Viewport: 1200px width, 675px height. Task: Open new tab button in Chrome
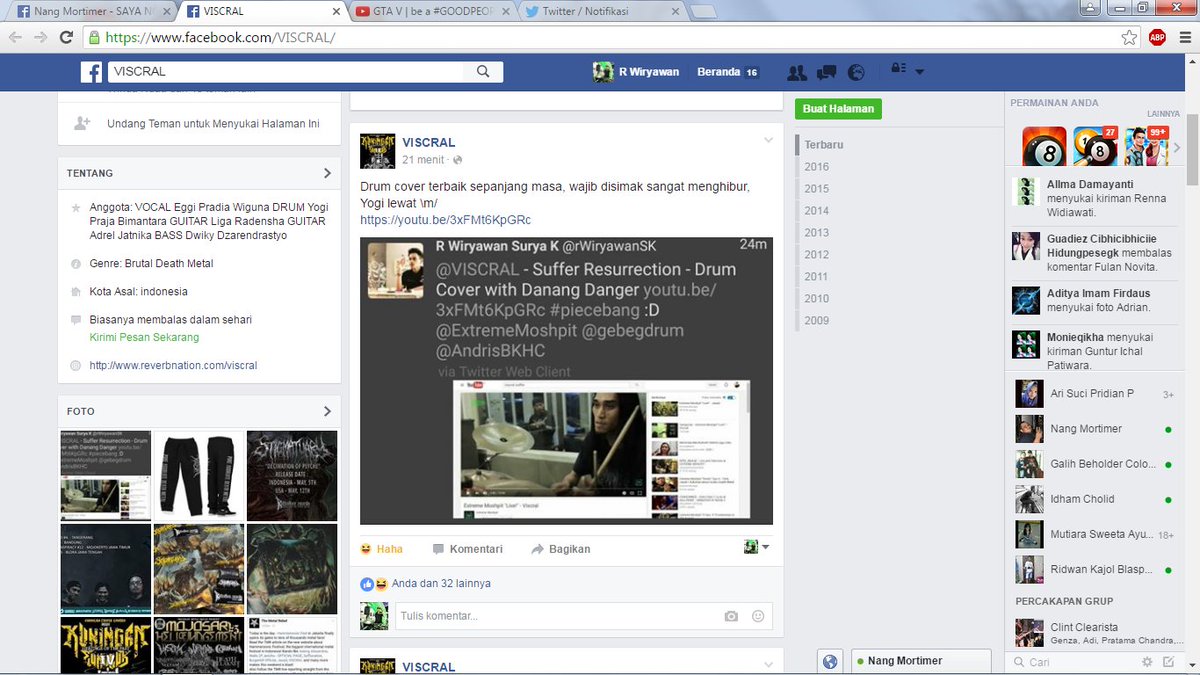pos(703,12)
